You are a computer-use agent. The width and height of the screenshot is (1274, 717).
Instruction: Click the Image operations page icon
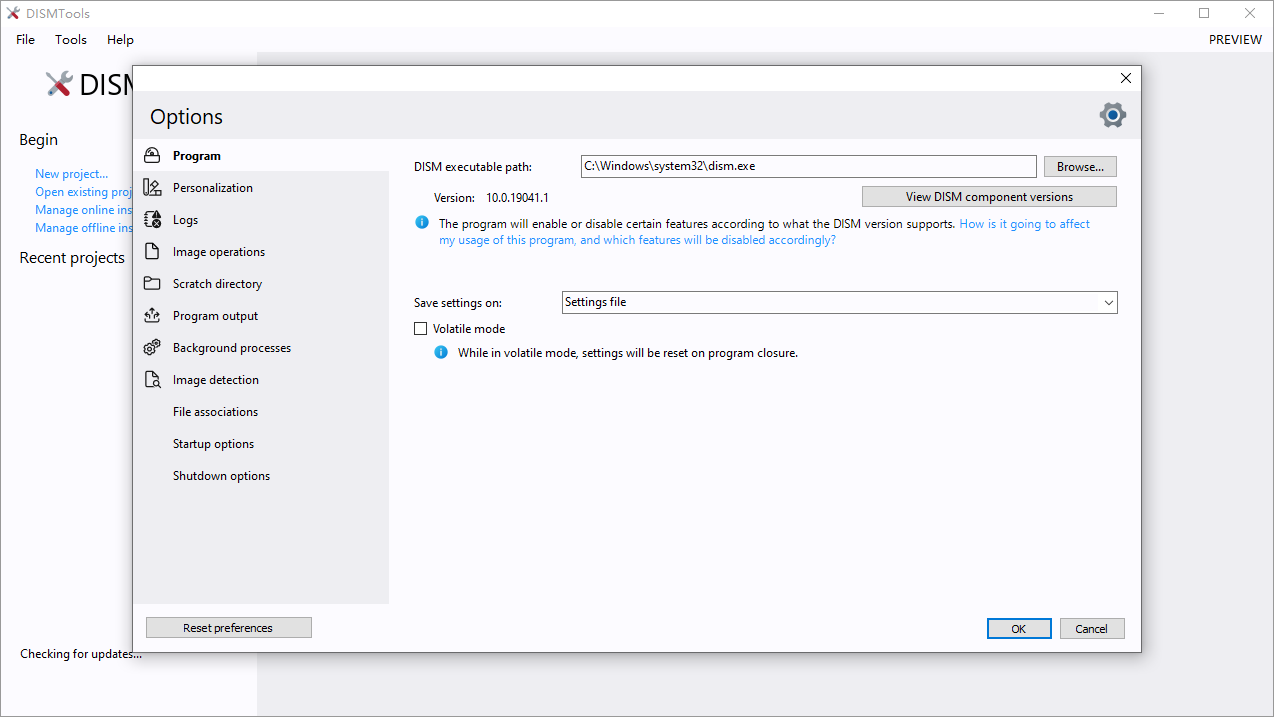click(x=152, y=252)
